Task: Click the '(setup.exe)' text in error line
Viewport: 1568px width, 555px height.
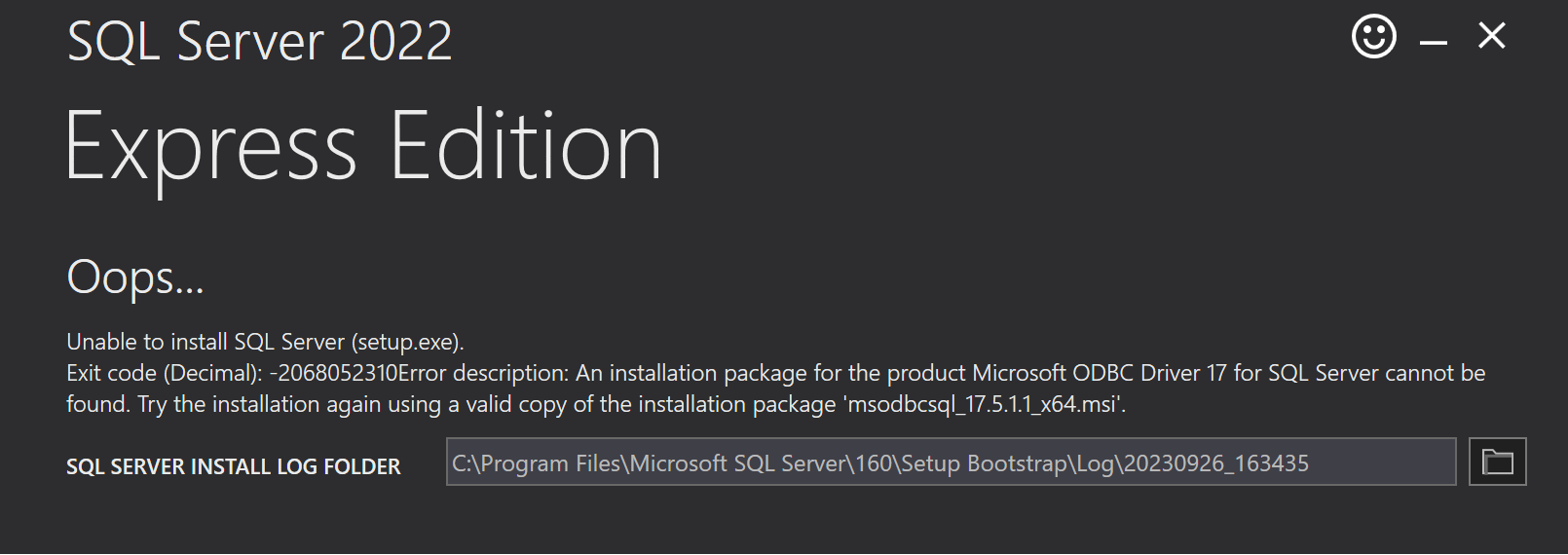Action: click(x=407, y=342)
